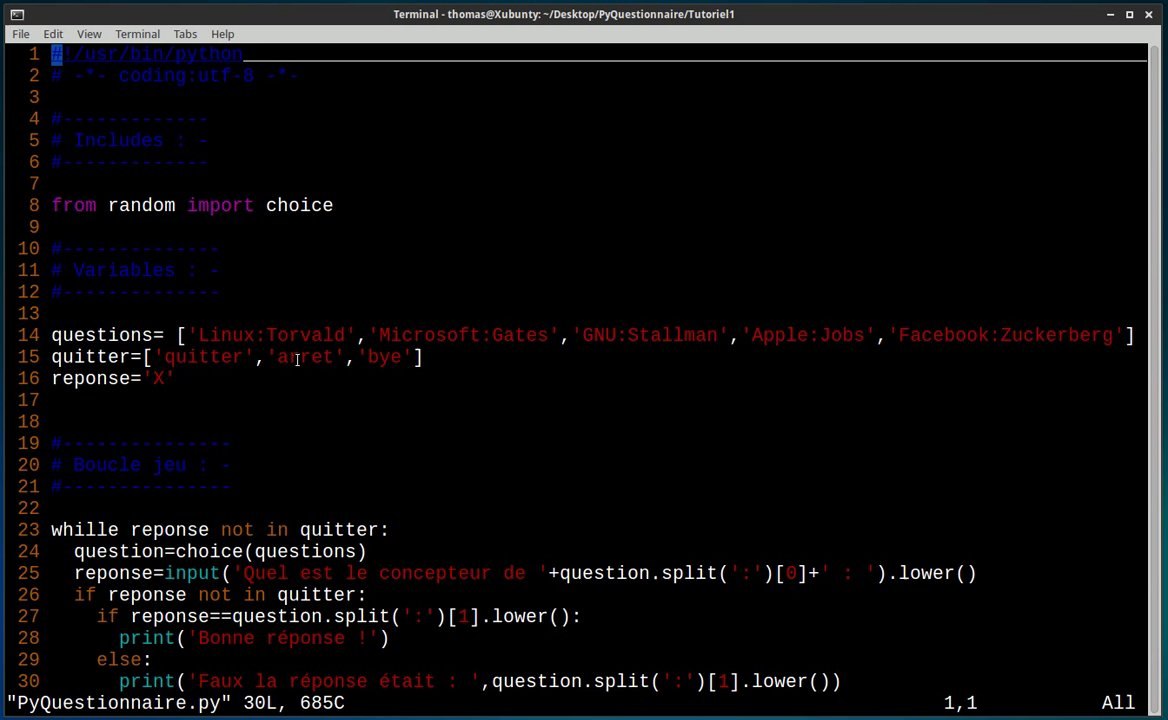Click line number 14 in gutter
Image resolution: width=1168 pixels, height=720 pixels.
(x=28, y=335)
